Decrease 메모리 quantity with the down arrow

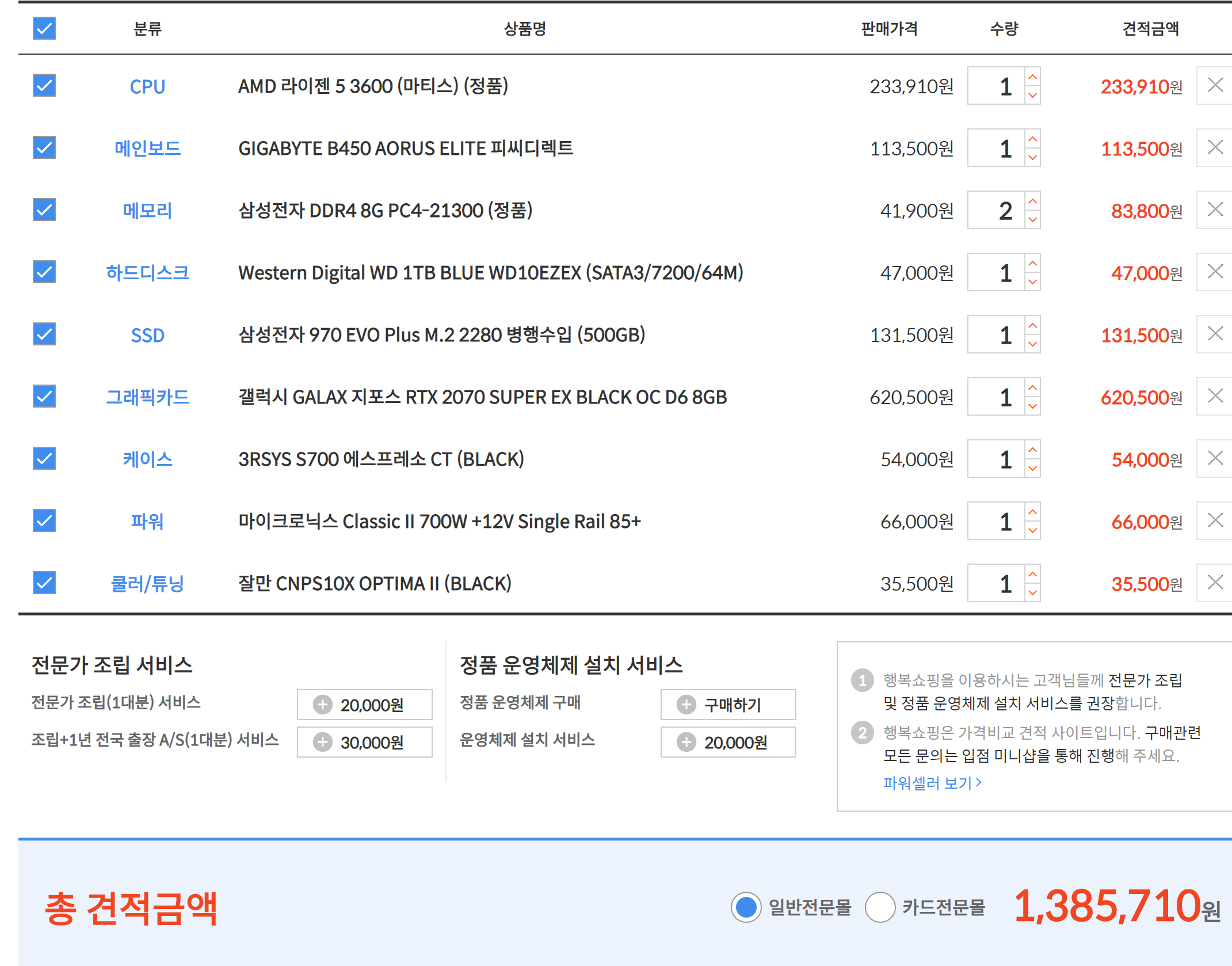[x=1032, y=219]
